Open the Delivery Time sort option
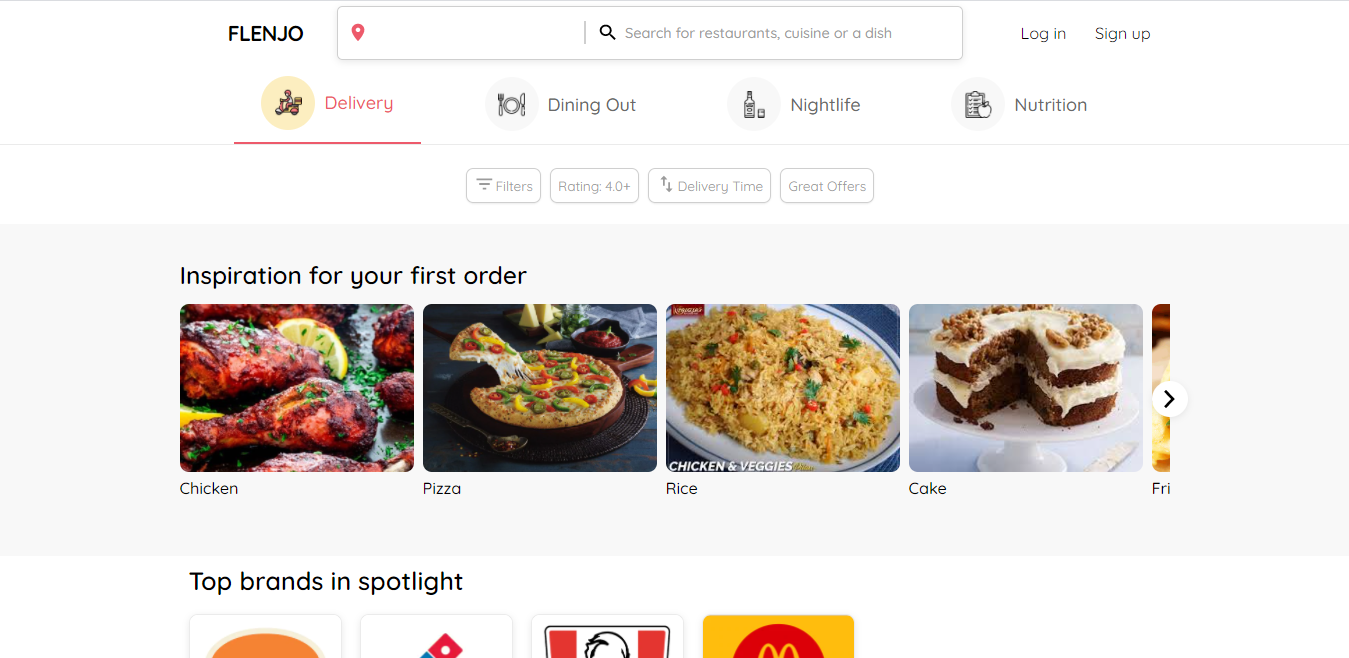This screenshot has height=658, width=1349. tap(709, 186)
